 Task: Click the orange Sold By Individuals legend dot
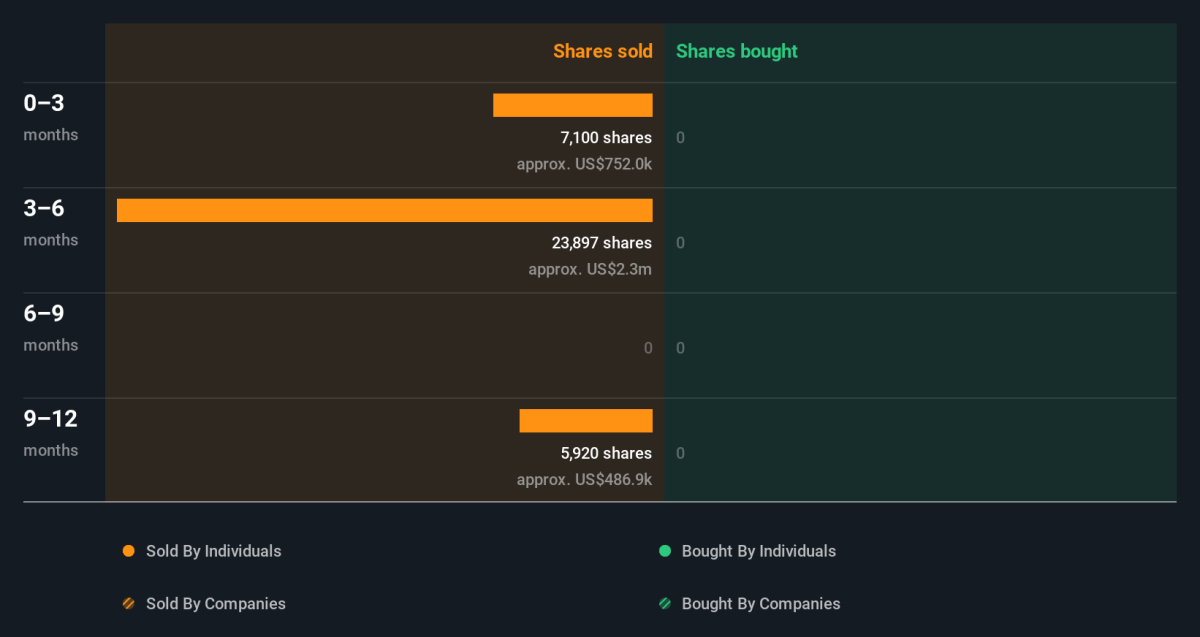coord(128,551)
